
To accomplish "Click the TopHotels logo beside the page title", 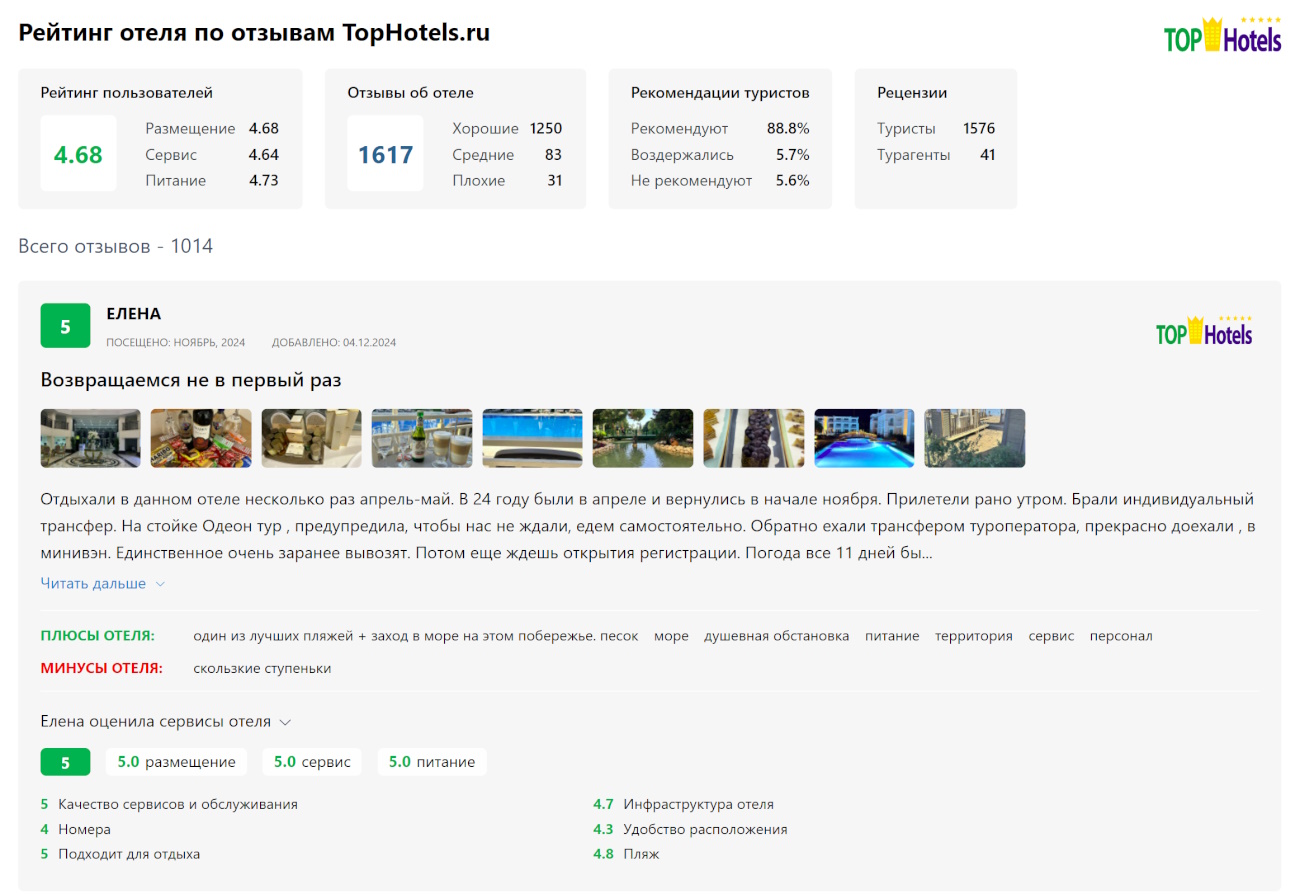I will coord(1222,34).
